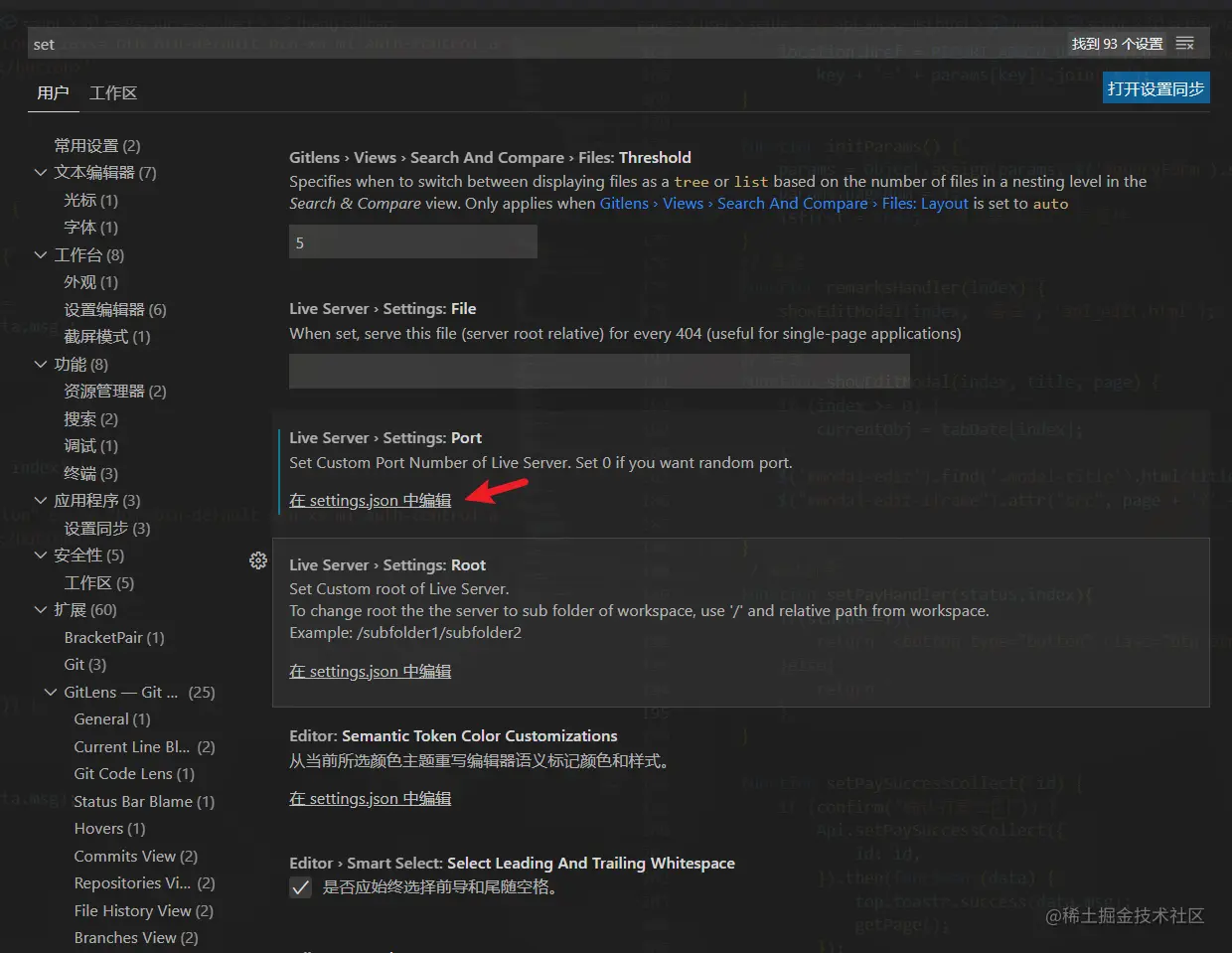Select Current Line Bl... (2) entry
Viewport: 1232px width, 953px height.
[x=144, y=746]
